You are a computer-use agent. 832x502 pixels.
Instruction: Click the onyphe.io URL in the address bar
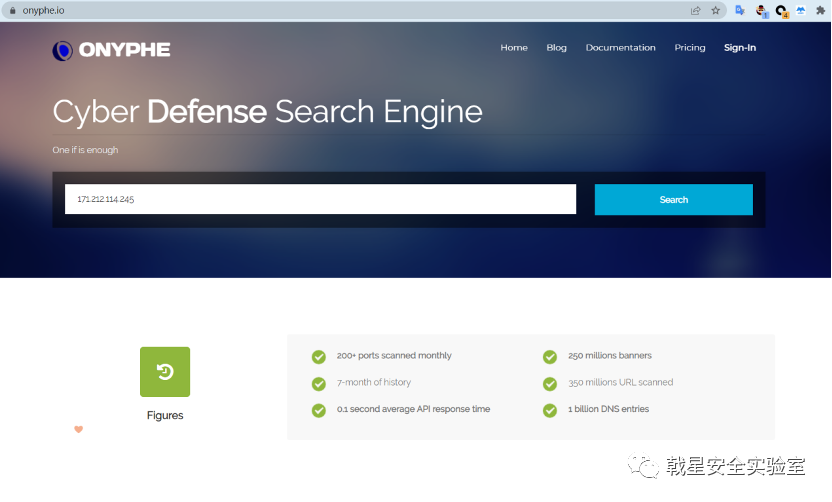tap(44, 11)
